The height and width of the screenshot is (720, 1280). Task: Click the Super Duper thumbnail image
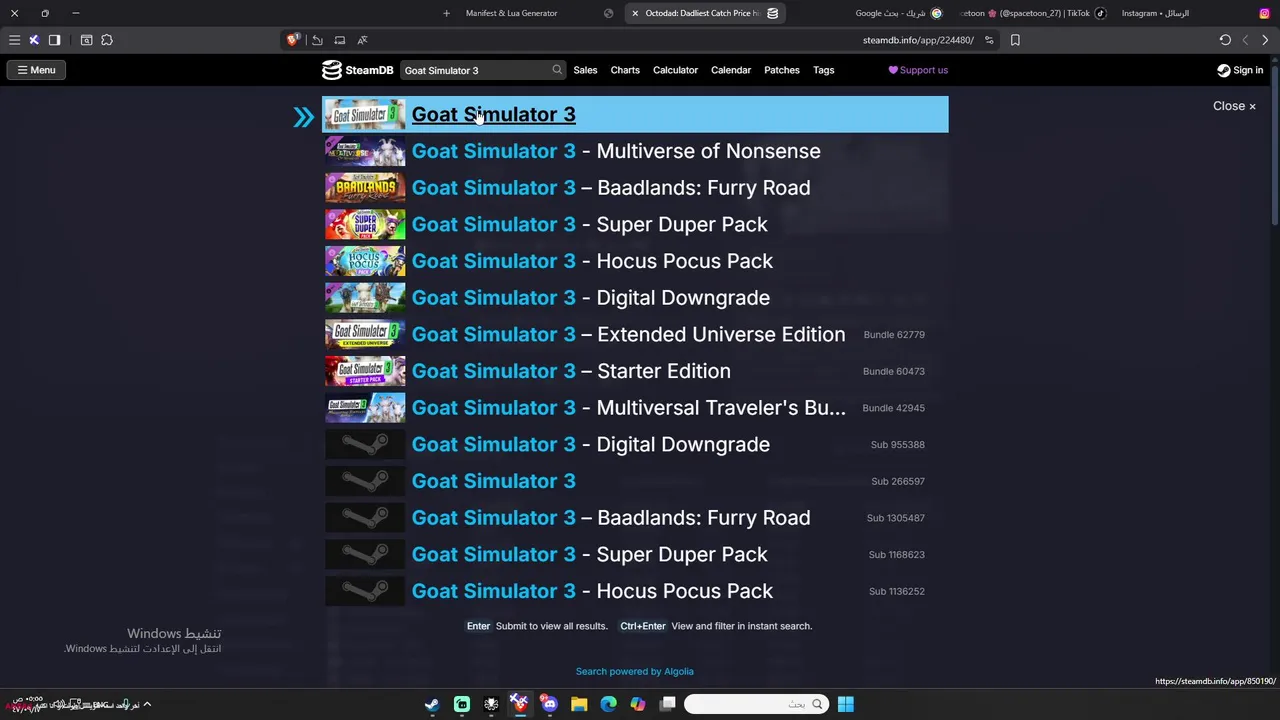365,224
